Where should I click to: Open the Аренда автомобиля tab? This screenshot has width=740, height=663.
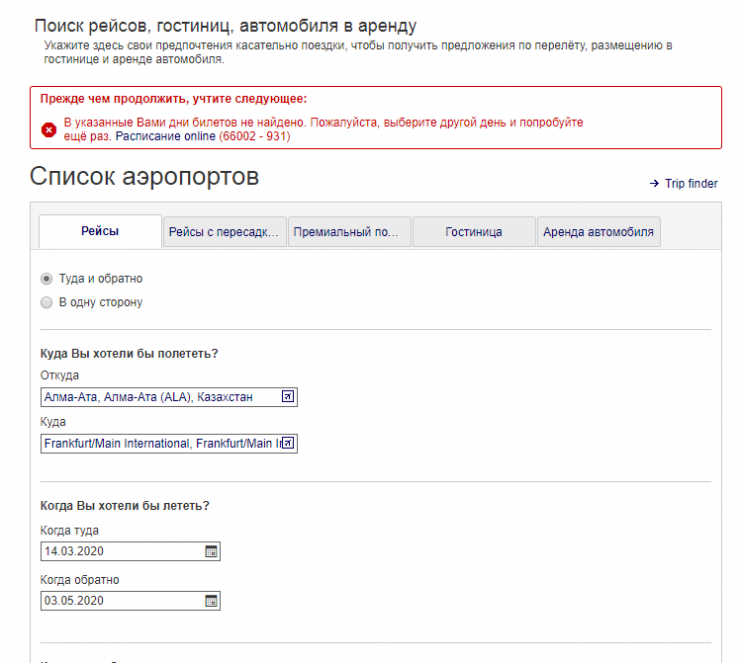[598, 232]
